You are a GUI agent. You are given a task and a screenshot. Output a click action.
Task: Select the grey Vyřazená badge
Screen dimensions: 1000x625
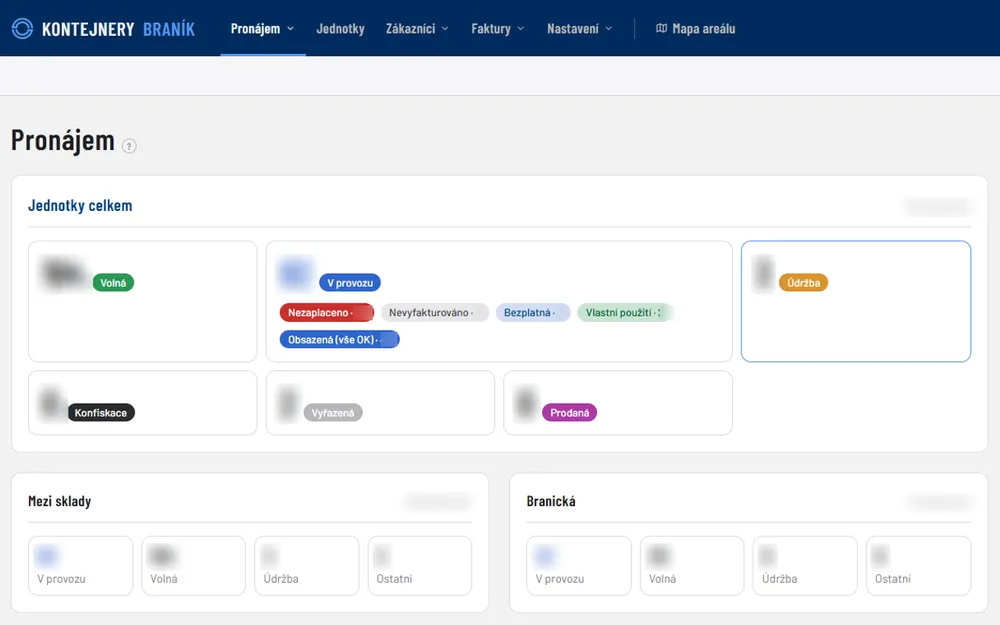point(333,413)
